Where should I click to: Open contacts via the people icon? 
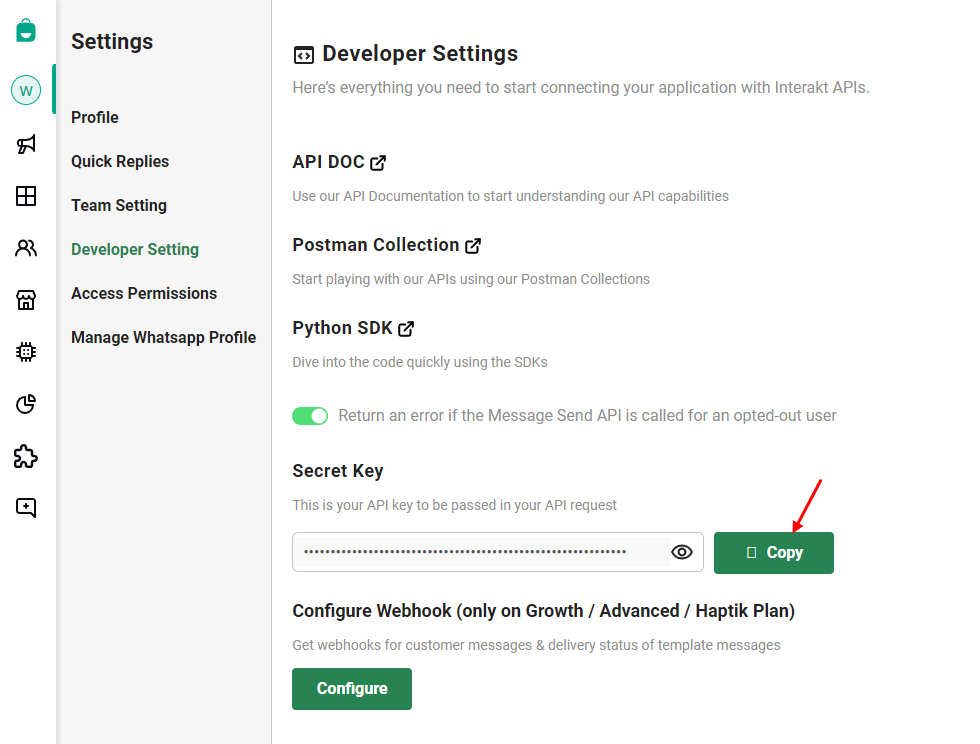[26, 248]
